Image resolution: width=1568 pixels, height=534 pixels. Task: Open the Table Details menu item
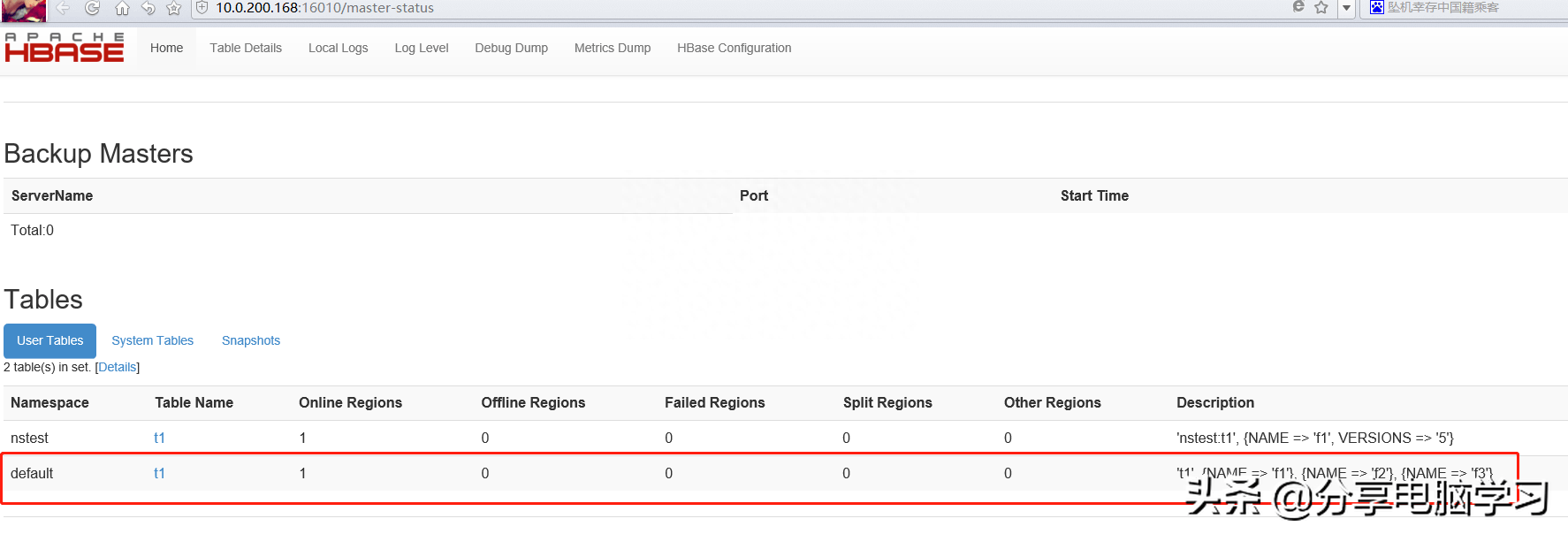(246, 48)
